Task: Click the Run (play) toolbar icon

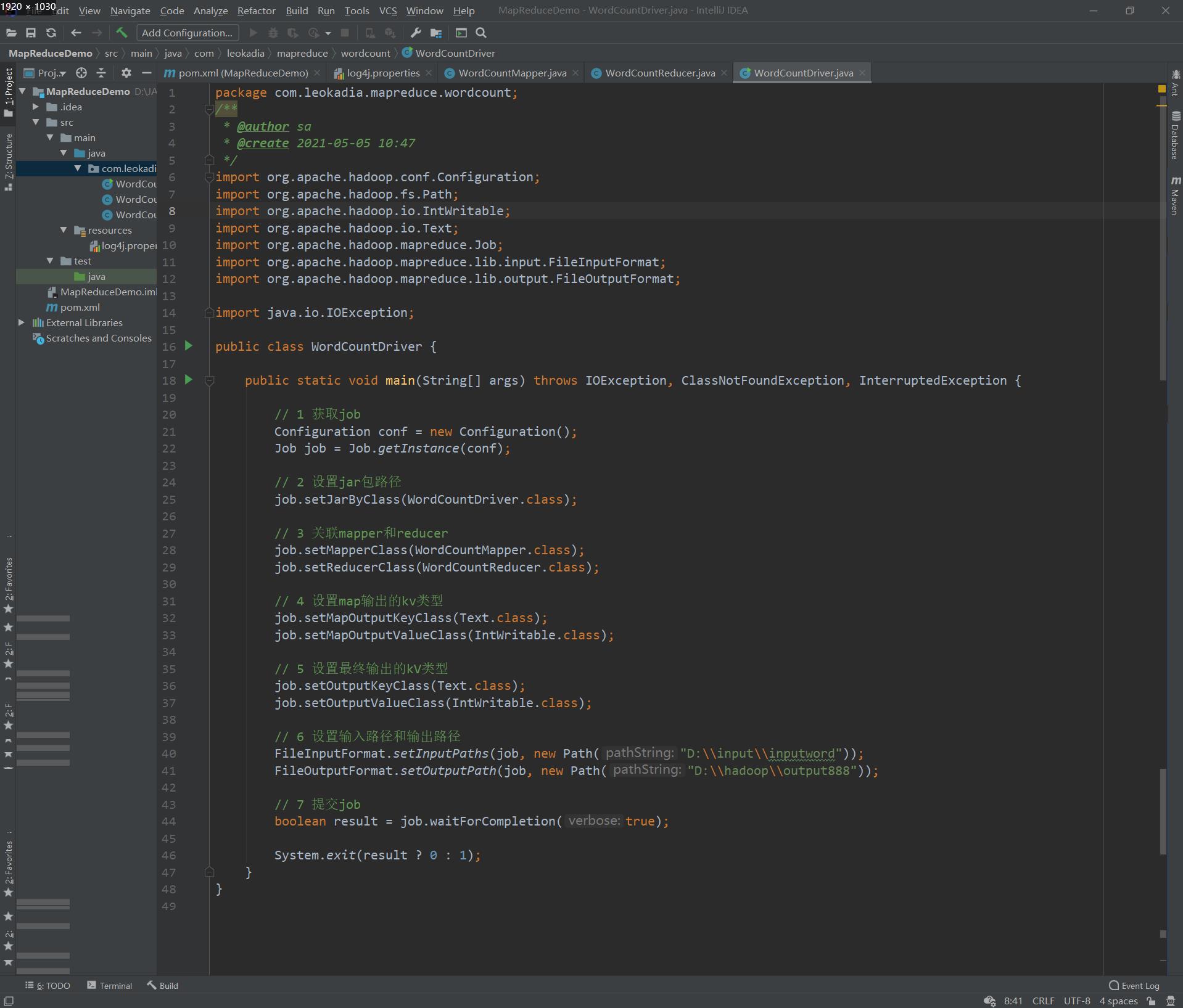Action: point(253,33)
